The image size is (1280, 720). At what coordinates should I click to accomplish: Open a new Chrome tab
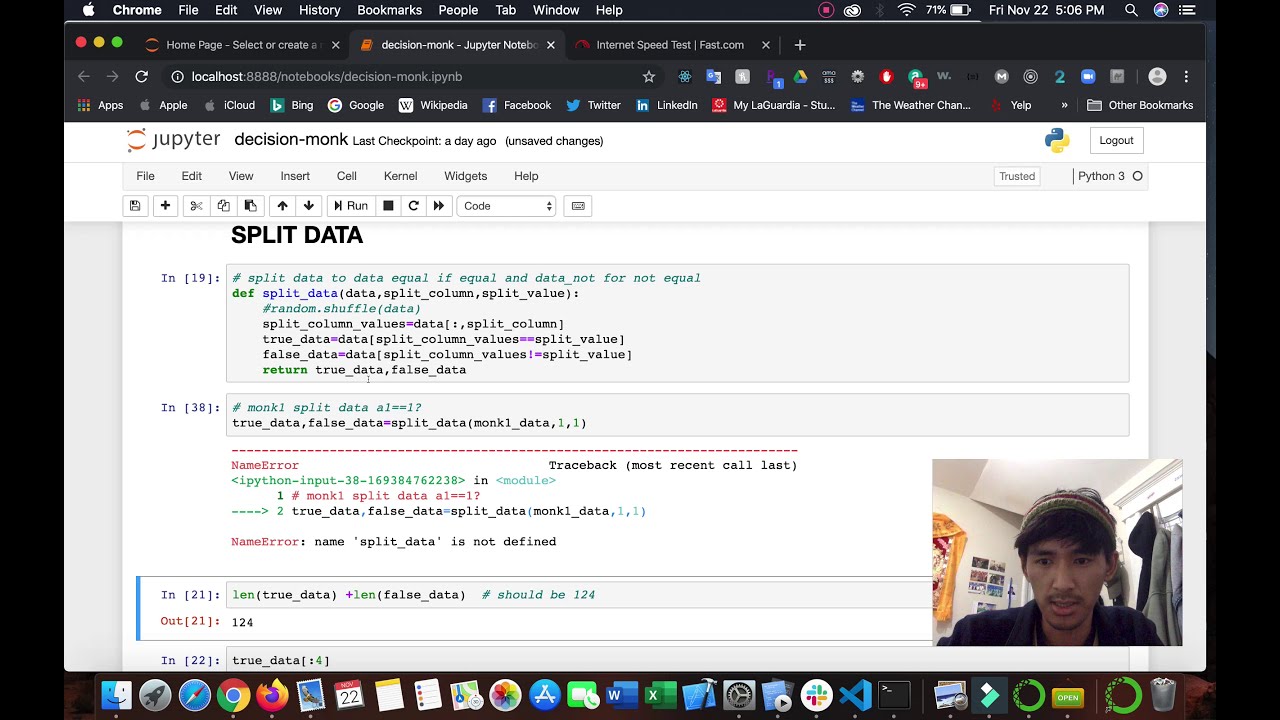(799, 45)
